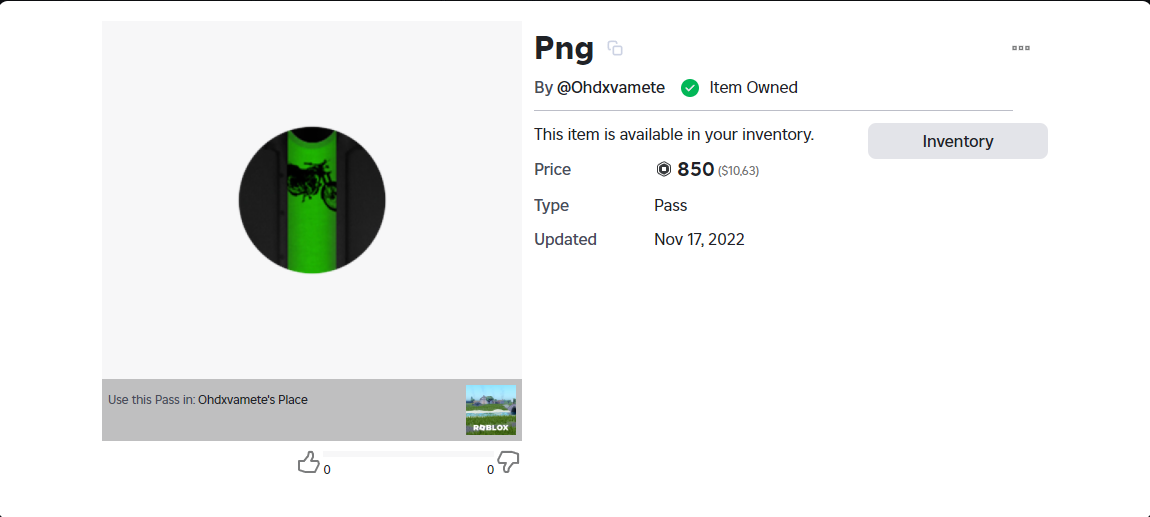Image resolution: width=1150 pixels, height=517 pixels.
Task: Click the circular green motorcycle pass image
Action: pyautogui.click(x=312, y=200)
